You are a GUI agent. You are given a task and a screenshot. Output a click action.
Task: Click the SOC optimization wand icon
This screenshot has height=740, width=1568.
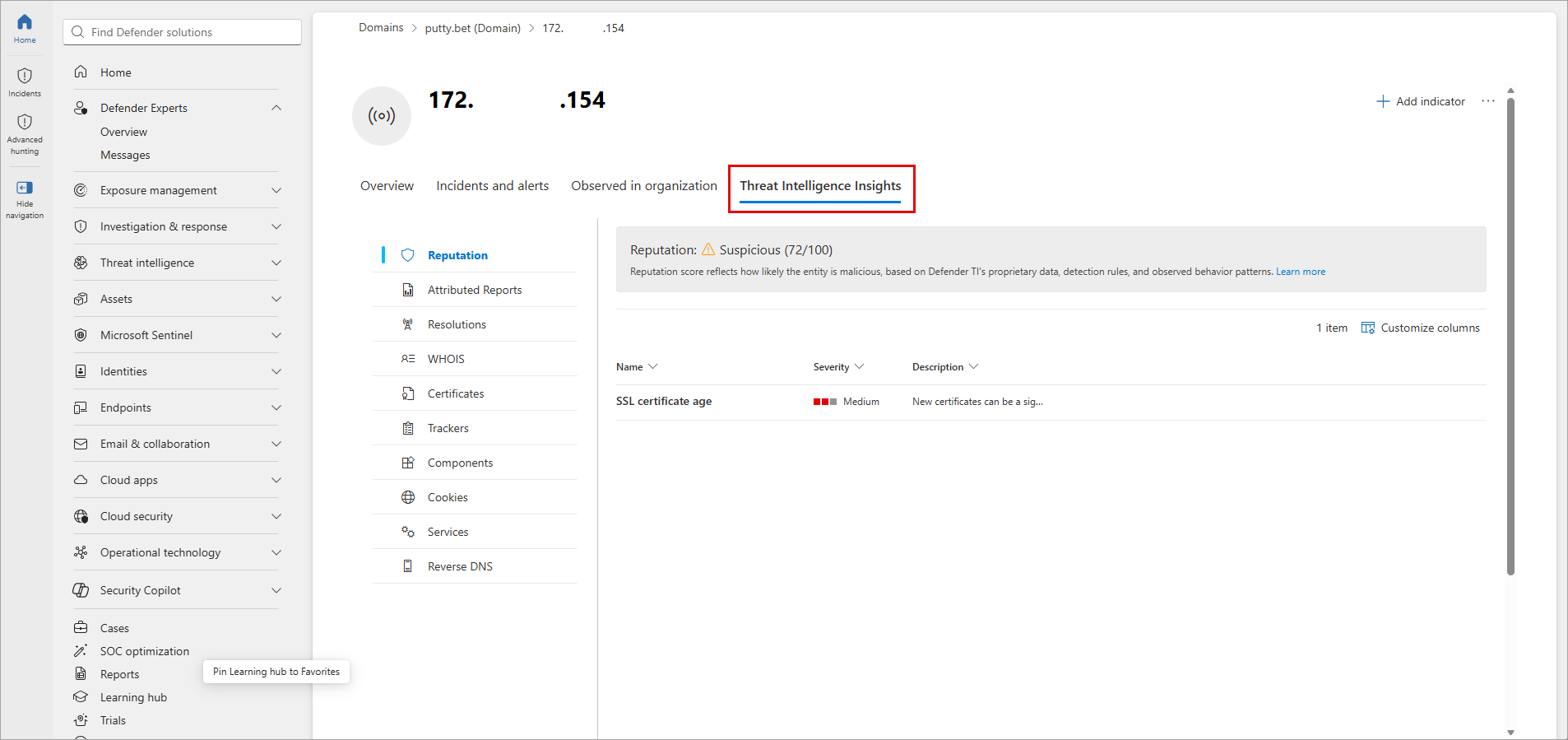[x=81, y=651]
